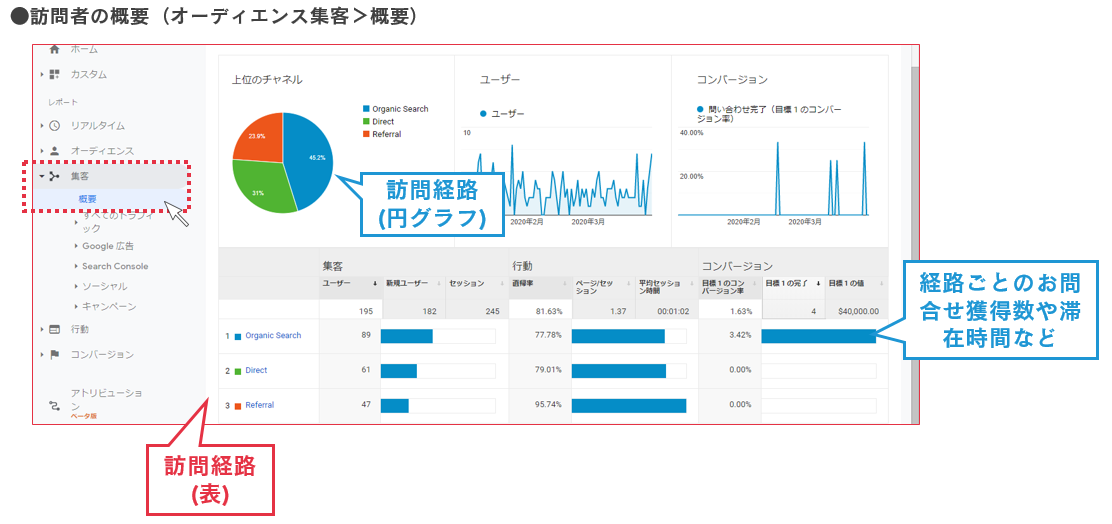1112x524 pixels.
Task: Click total users value 195
Action: coord(366,311)
